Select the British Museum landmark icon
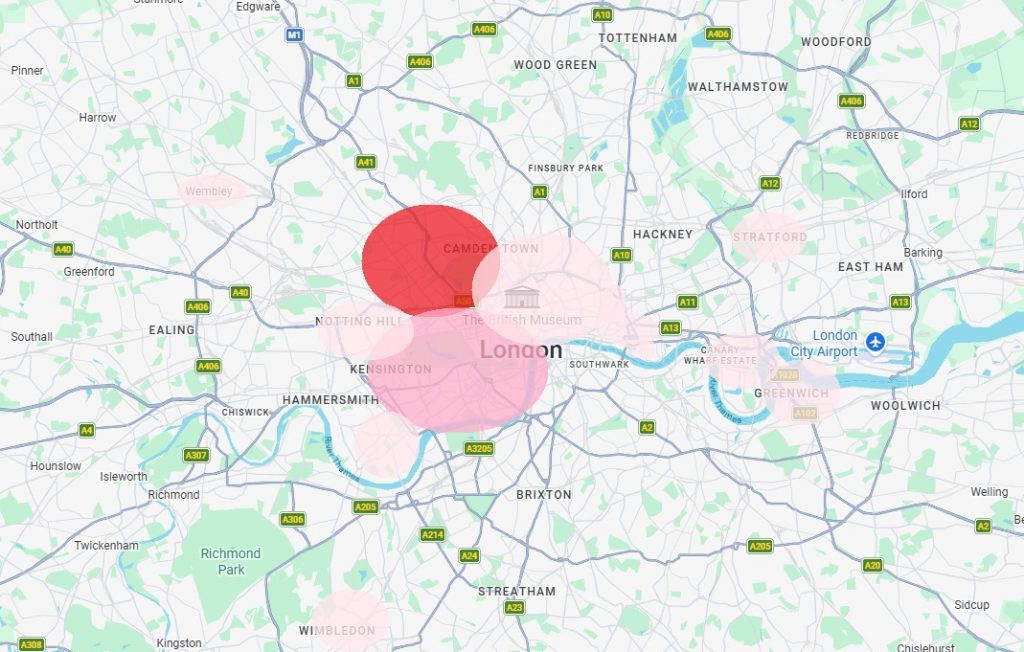1024x652 pixels. (522, 298)
